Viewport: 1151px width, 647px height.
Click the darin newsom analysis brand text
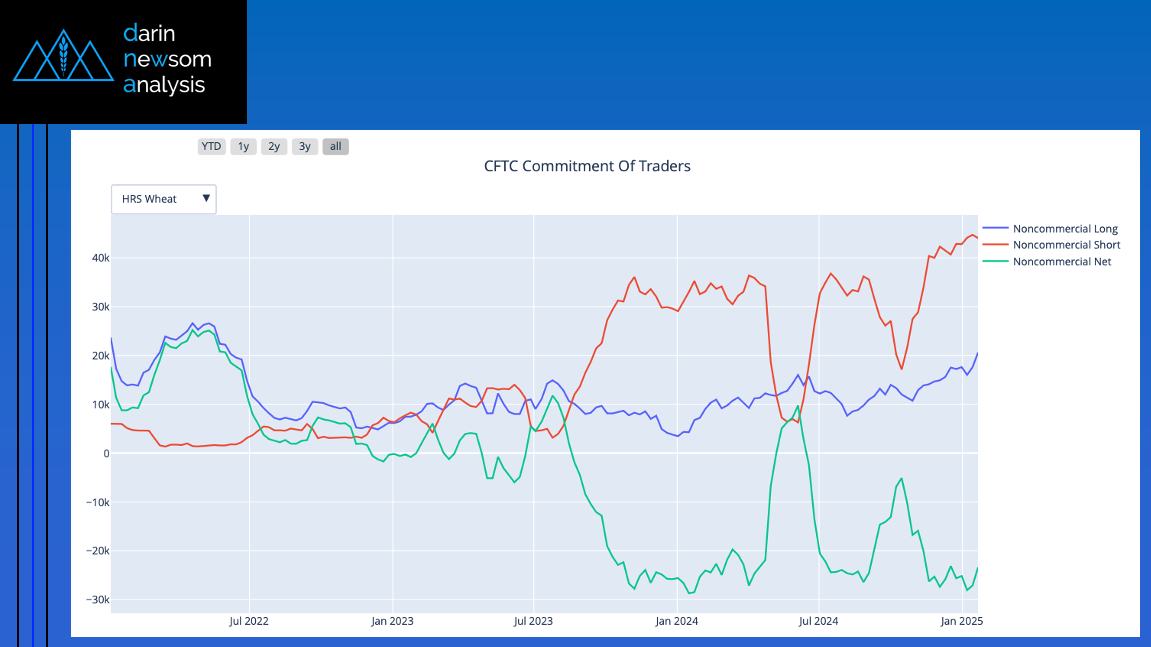tap(166, 59)
